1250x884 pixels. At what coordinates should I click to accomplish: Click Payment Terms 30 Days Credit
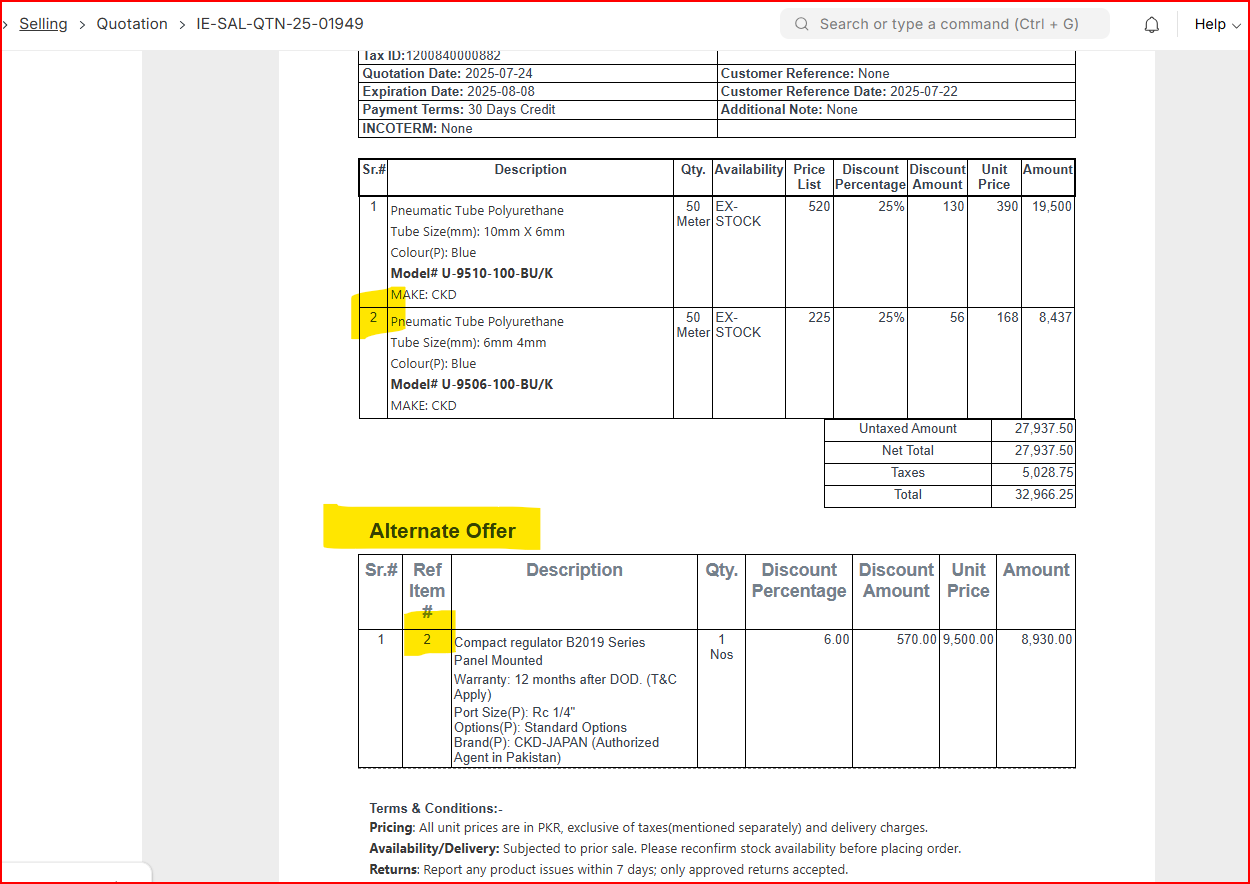coord(458,110)
